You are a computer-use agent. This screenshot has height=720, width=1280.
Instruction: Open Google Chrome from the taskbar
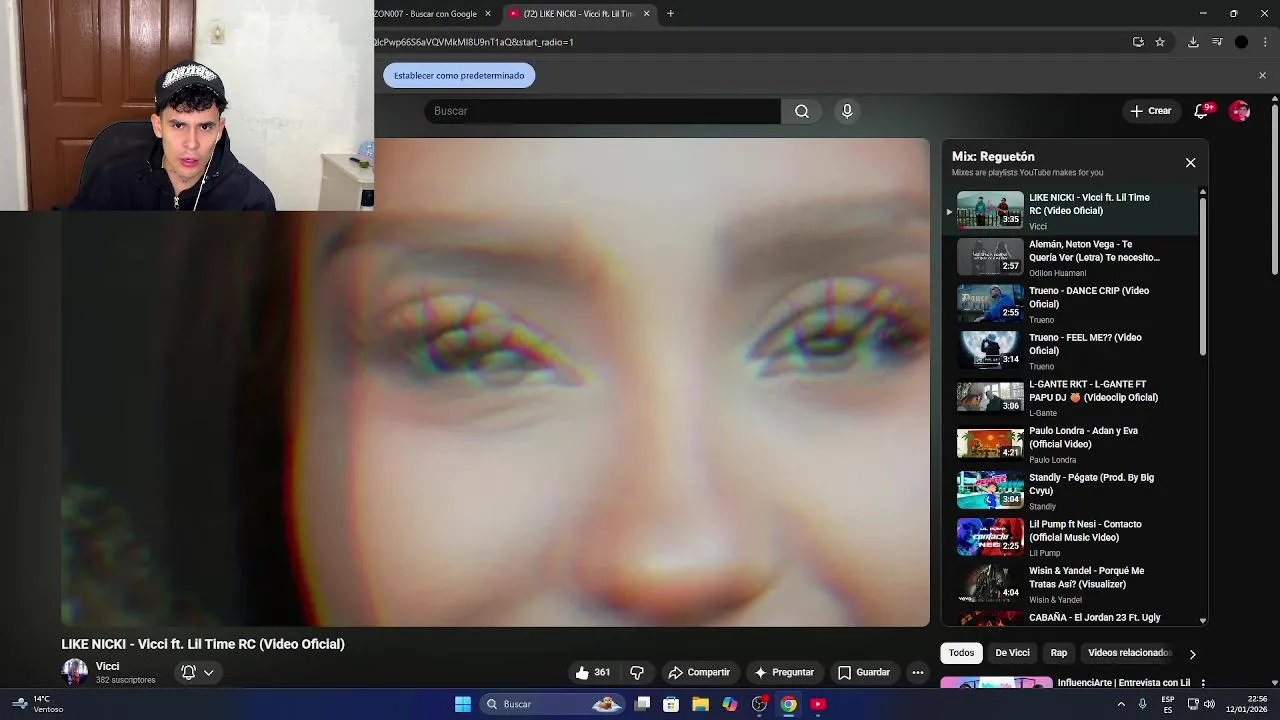789,704
